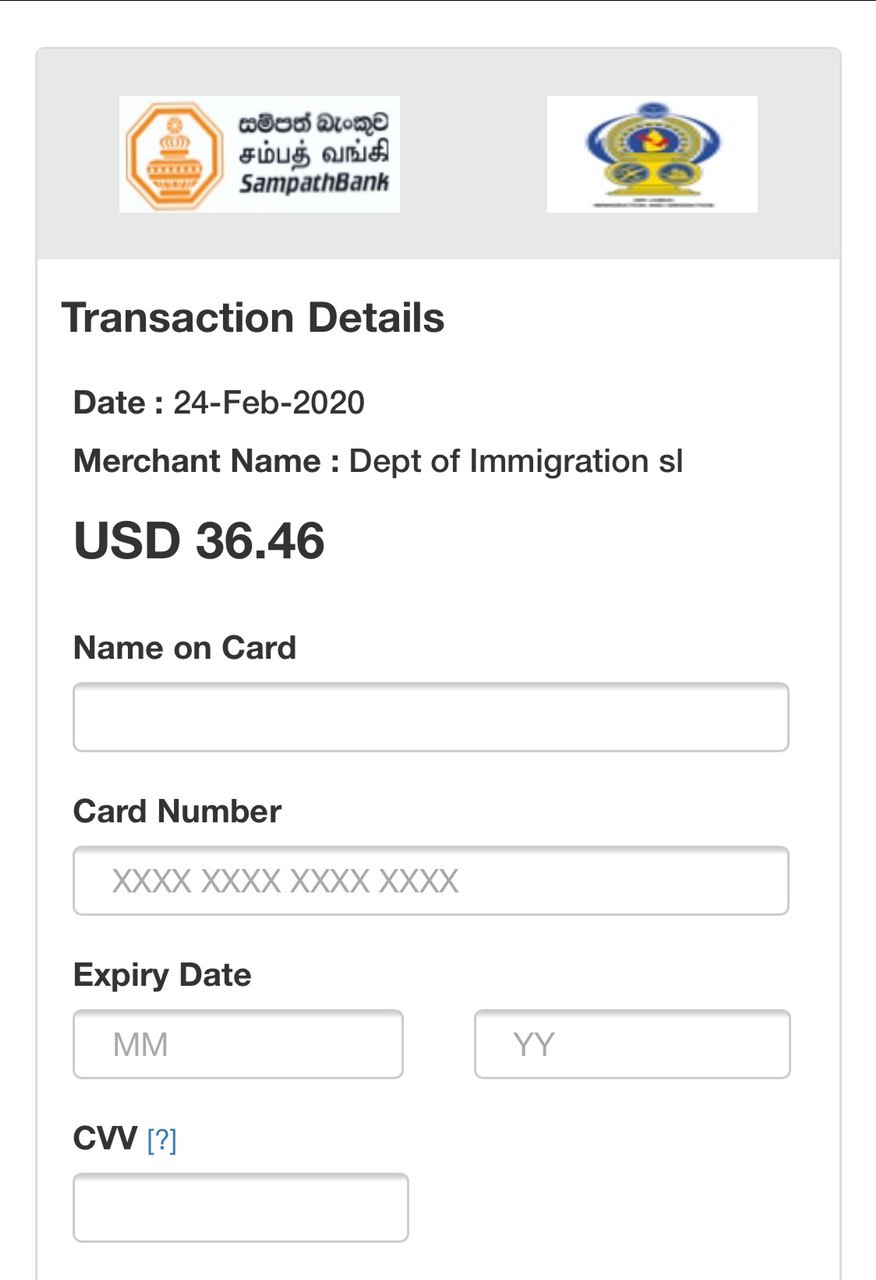Focus the Name on Card field
The width and height of the screenshot is (876, 1280).
point(431,717)
